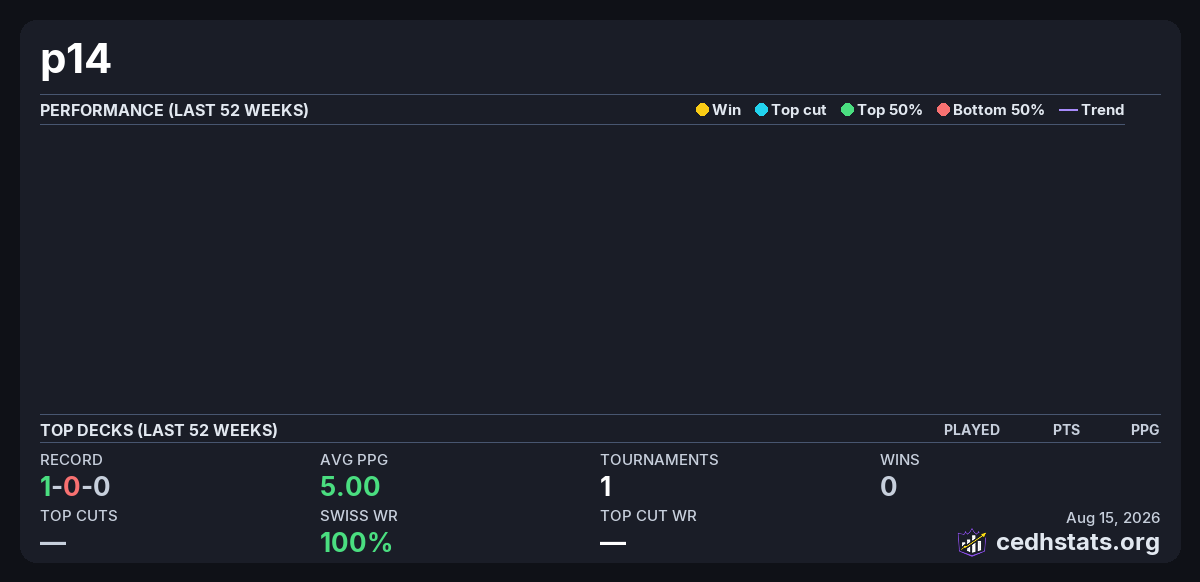Click the TOURNAMENTS stat label
The width and height of the screenshot is (1200, 582).
pos(659,460)
